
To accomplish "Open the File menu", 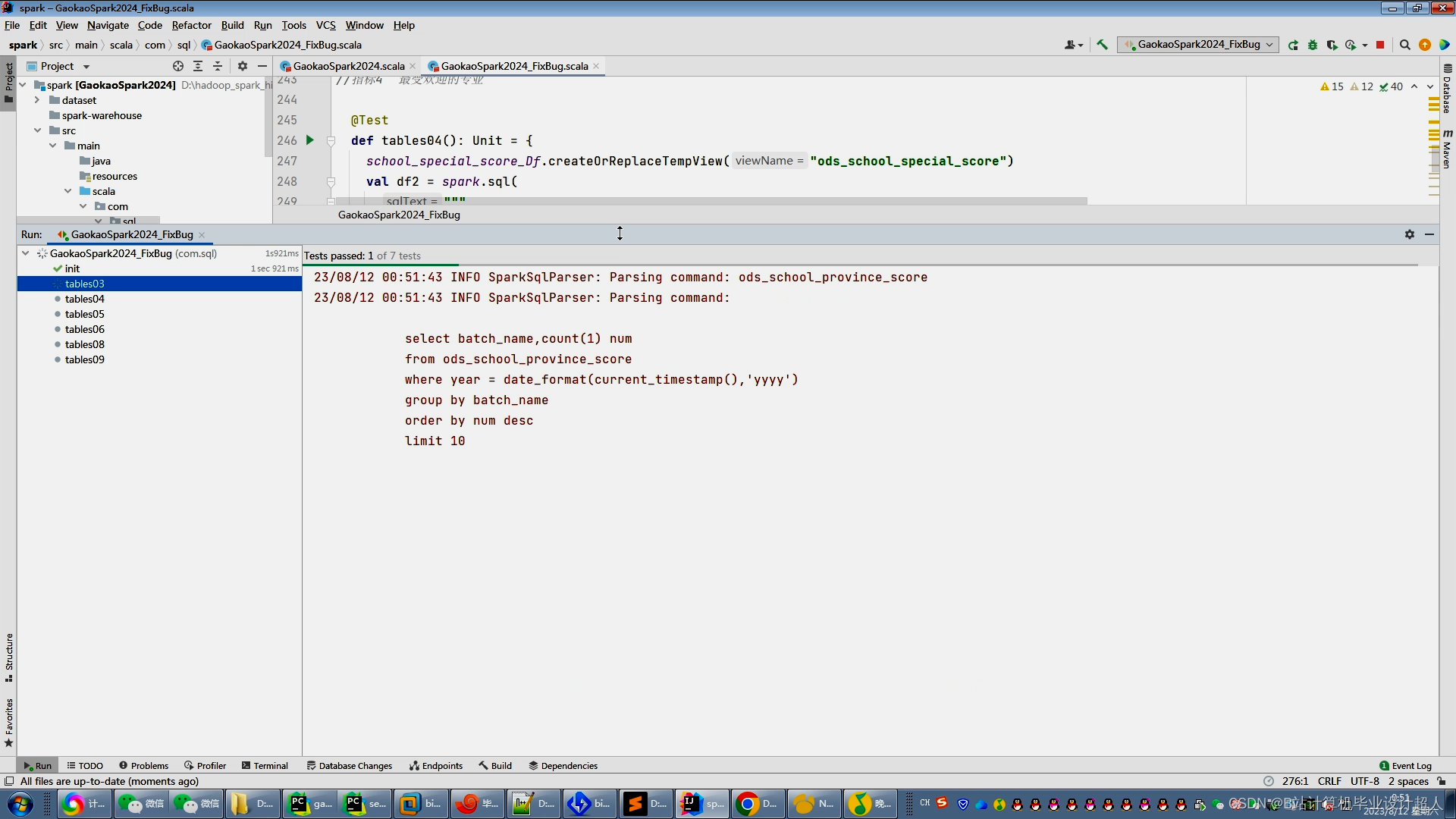I will pos(12,25).
